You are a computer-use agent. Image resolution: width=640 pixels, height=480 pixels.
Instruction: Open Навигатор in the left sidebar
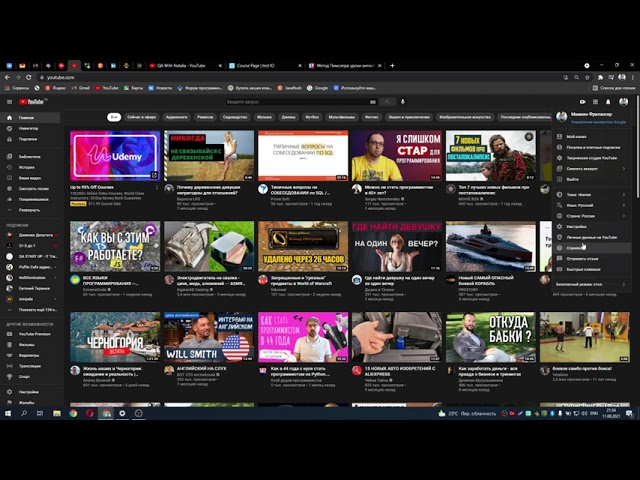tap(31, 128)
